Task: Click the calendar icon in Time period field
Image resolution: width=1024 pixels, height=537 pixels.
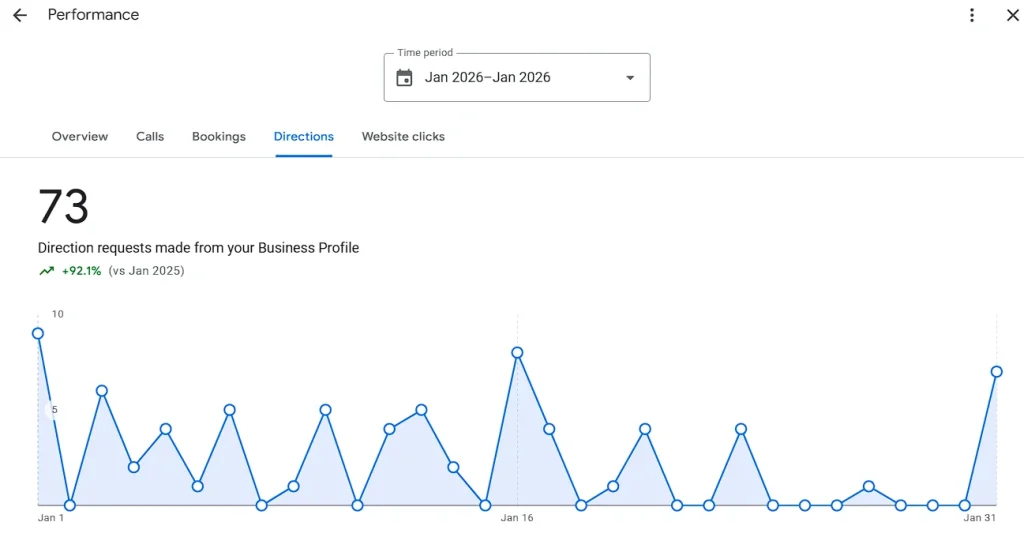Action: point(404,78)
